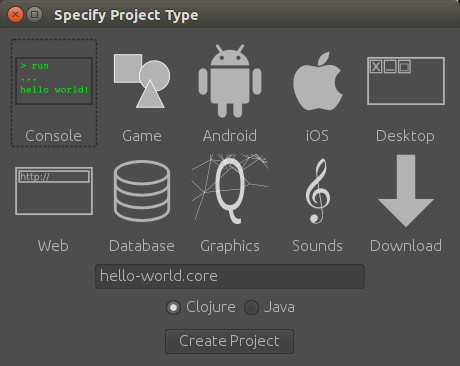Click the Create Project button
The height and width of the screenshot is (366, 460).
229,341
